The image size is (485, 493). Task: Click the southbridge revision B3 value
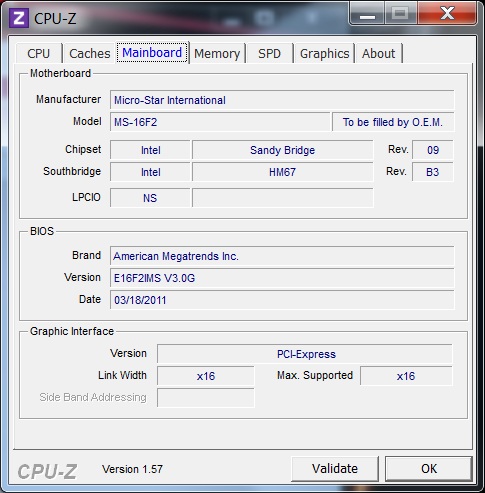click(433, 172)
